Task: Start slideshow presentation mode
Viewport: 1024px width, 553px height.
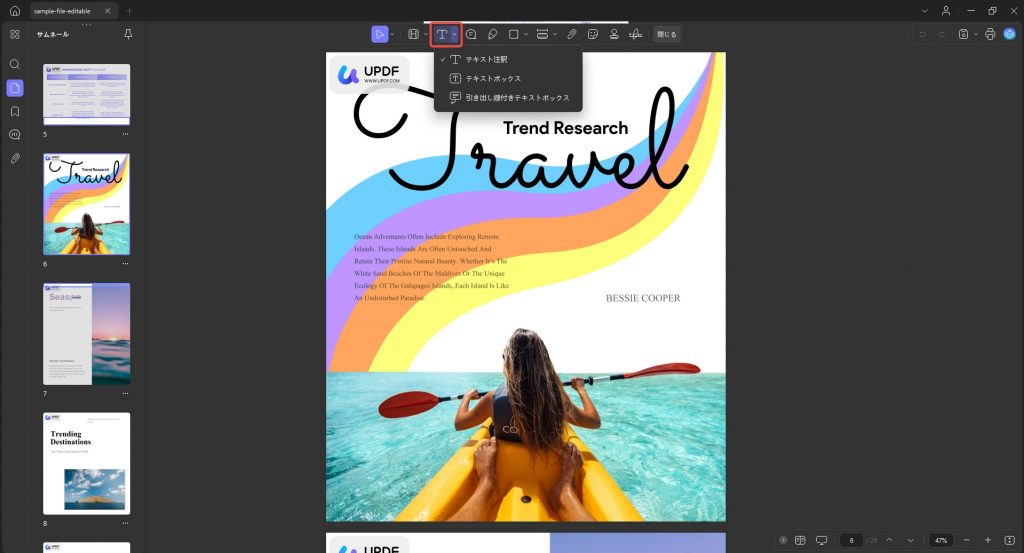Action: (822, 540)
